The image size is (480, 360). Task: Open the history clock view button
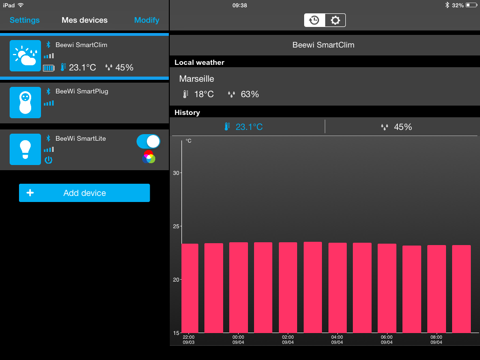tap(314, 20)
